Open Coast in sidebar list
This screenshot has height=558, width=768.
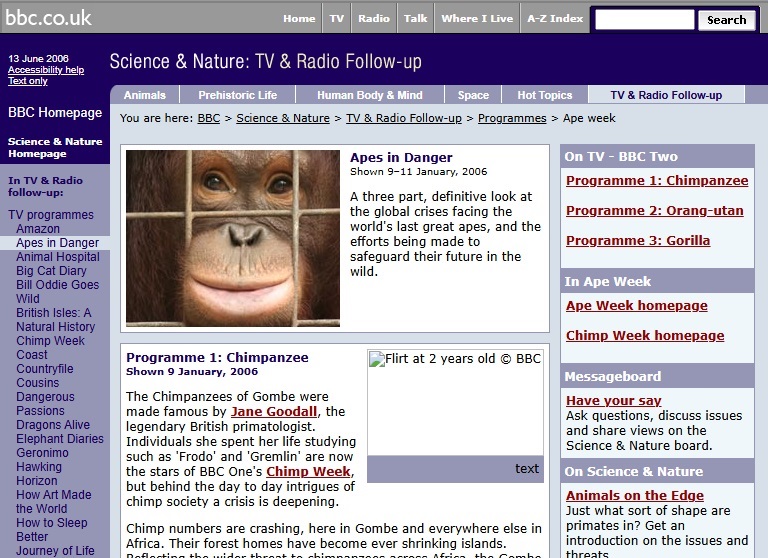point(32,355)
